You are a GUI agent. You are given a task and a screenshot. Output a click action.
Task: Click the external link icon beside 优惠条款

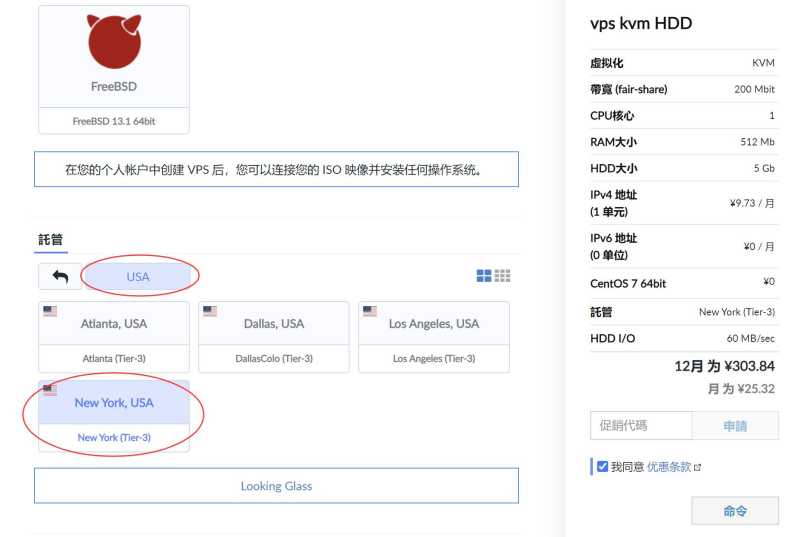point(698,467)
